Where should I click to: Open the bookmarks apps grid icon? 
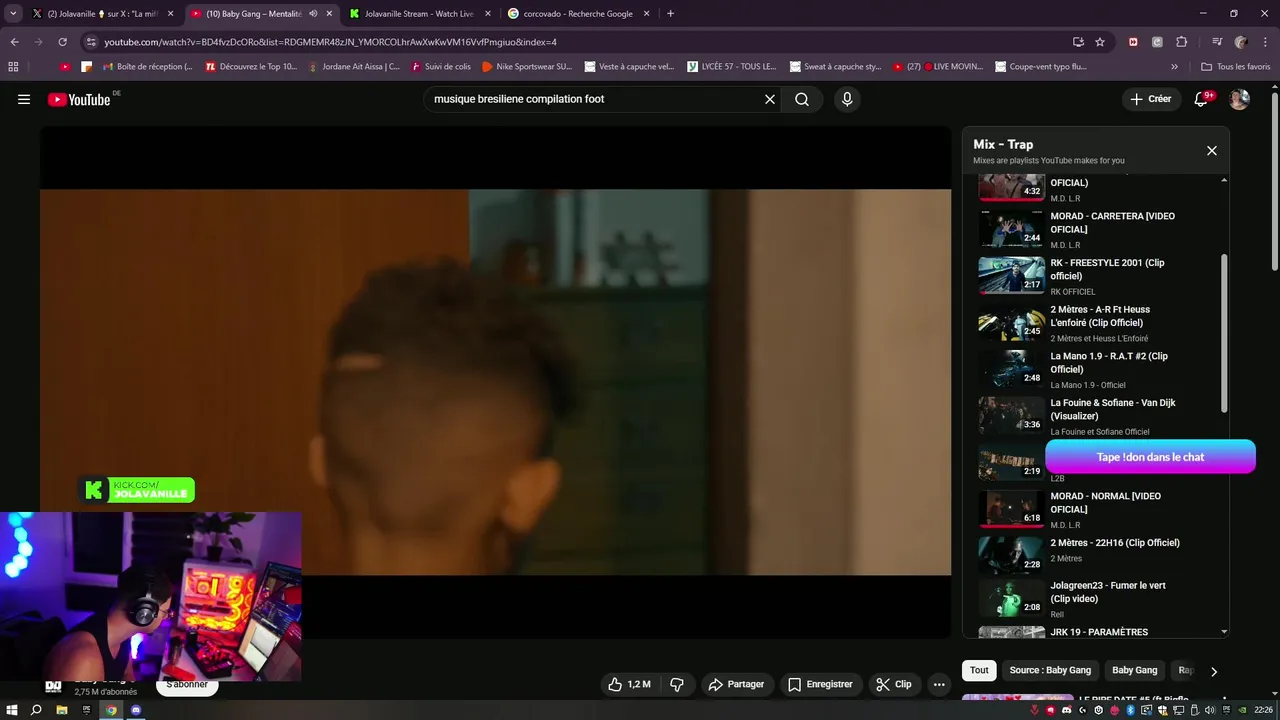pyautogui.click(x=13, y=67)
